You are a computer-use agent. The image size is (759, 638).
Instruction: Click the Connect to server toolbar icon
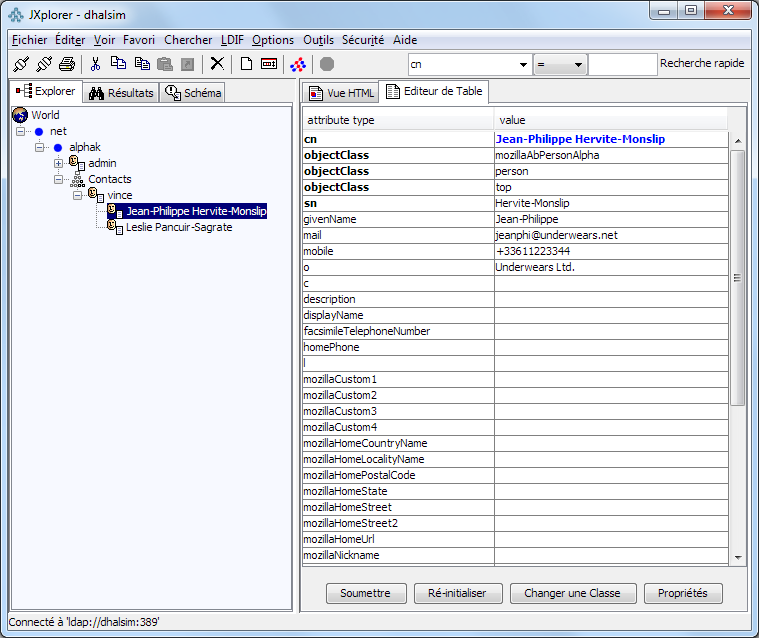click(21, 64)
